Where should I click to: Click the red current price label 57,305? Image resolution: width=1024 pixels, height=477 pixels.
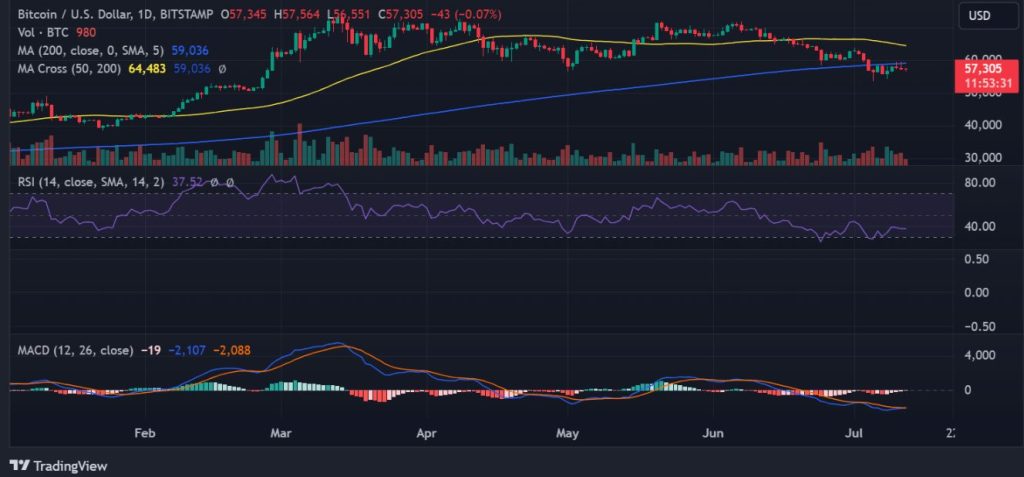click(x=985, y=68)
